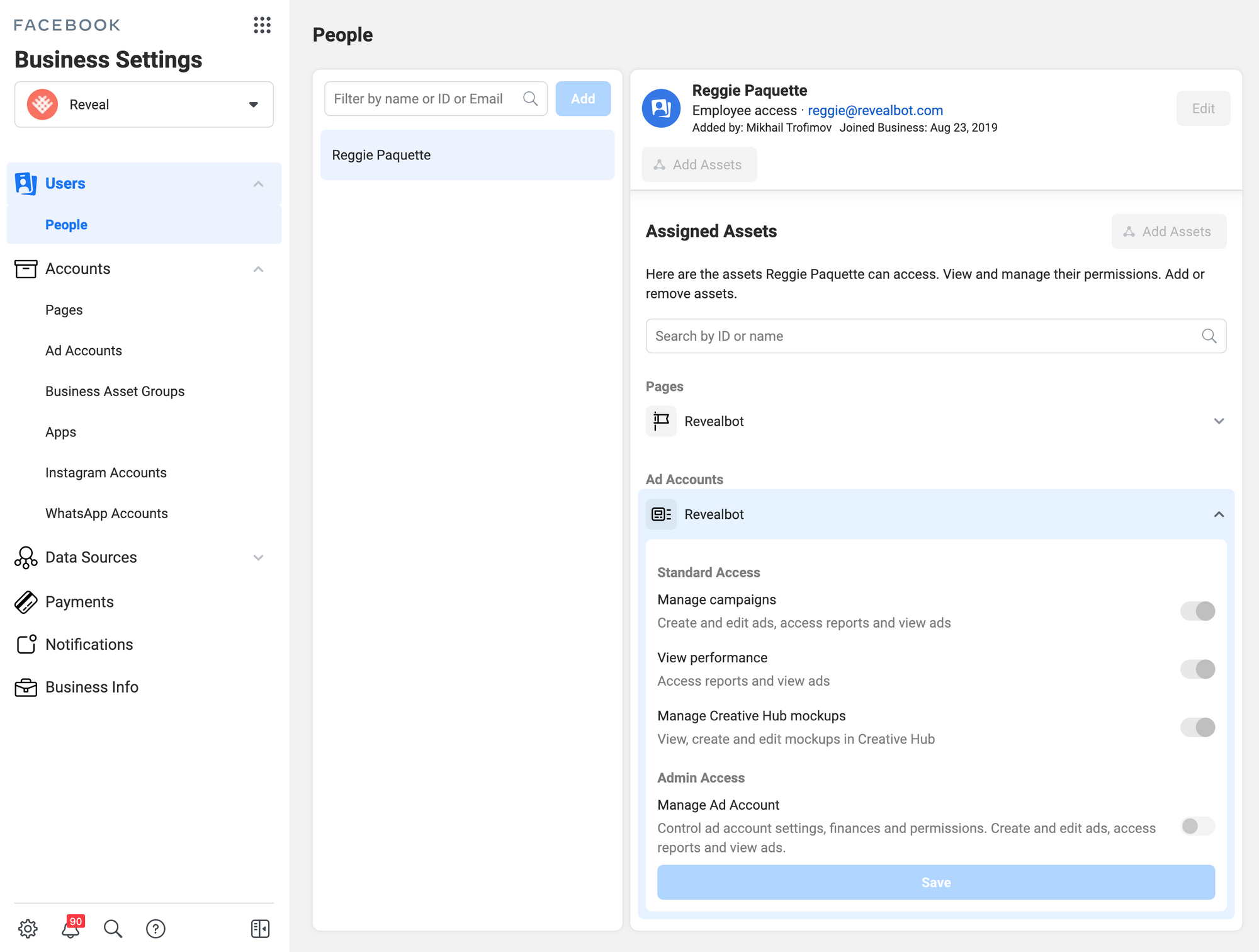The width and height of the screenshot is (1259, 952).
Task: Expand the Data Sources section chevron
Action: pos(258,558)
